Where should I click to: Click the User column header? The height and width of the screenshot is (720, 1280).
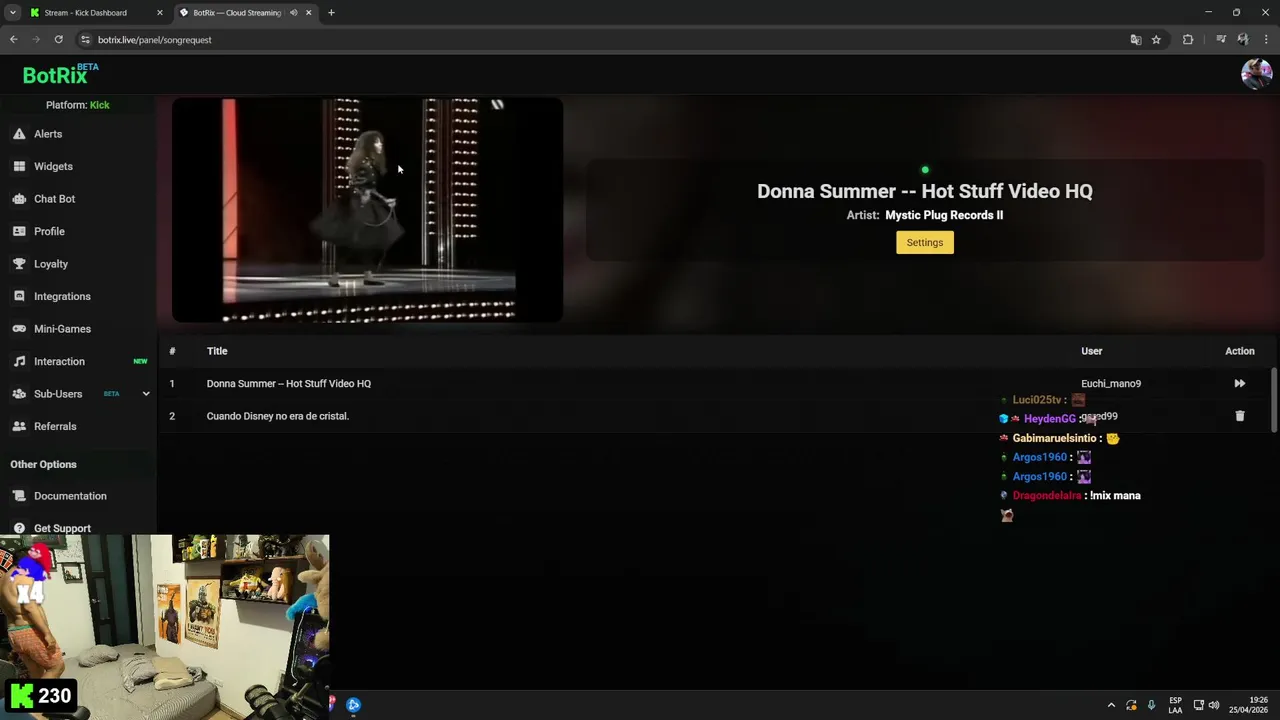[1091, 351]
